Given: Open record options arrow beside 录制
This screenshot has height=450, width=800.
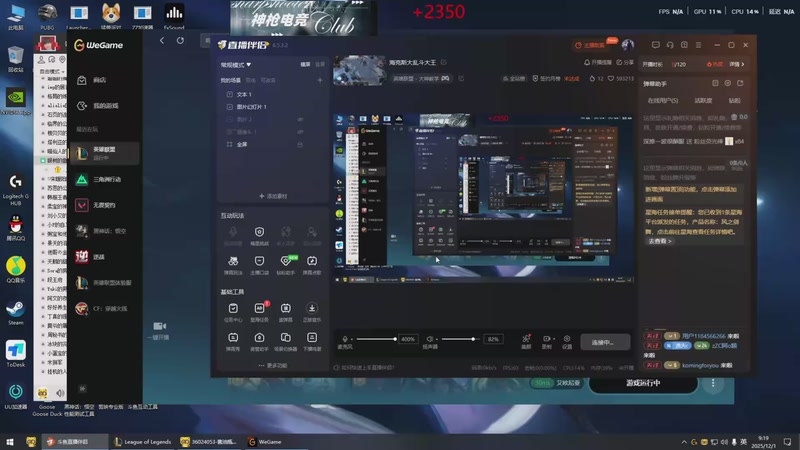Looking at the screenshot, I should (x=554, y=338).
